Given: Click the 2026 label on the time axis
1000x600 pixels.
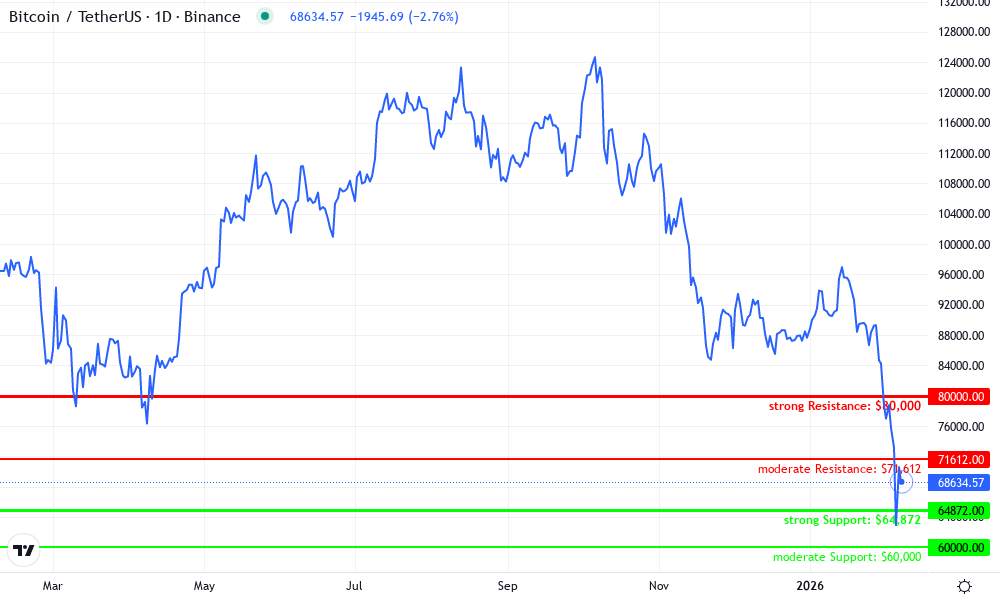Looking at the screenshot, I should (x=808, y=586).
